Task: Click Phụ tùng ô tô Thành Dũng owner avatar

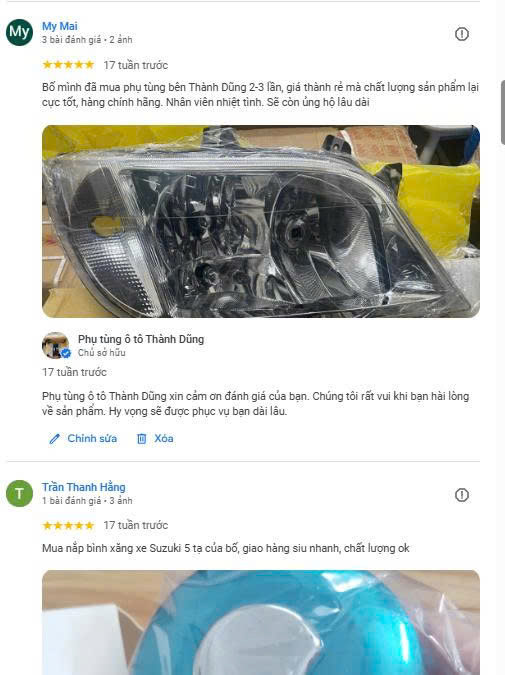Action: click(56, 345)
